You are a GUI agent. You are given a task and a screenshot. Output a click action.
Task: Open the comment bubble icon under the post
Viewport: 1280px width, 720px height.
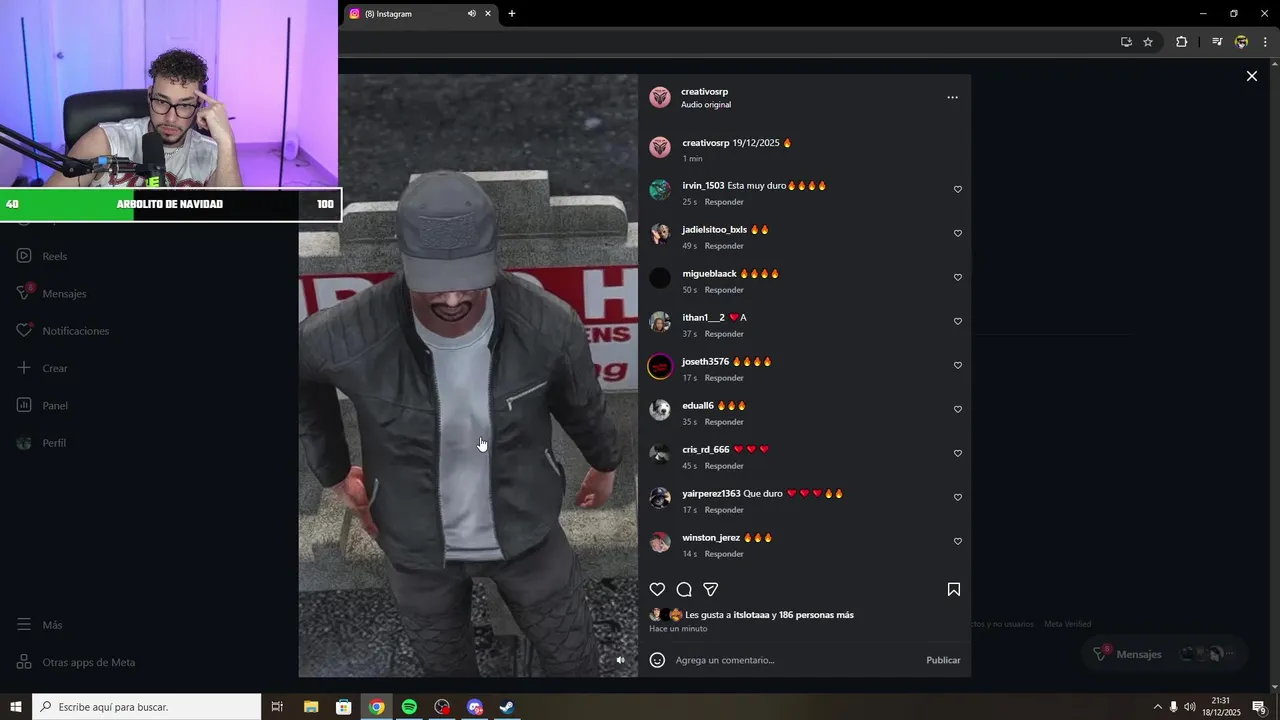pos(684,590)
